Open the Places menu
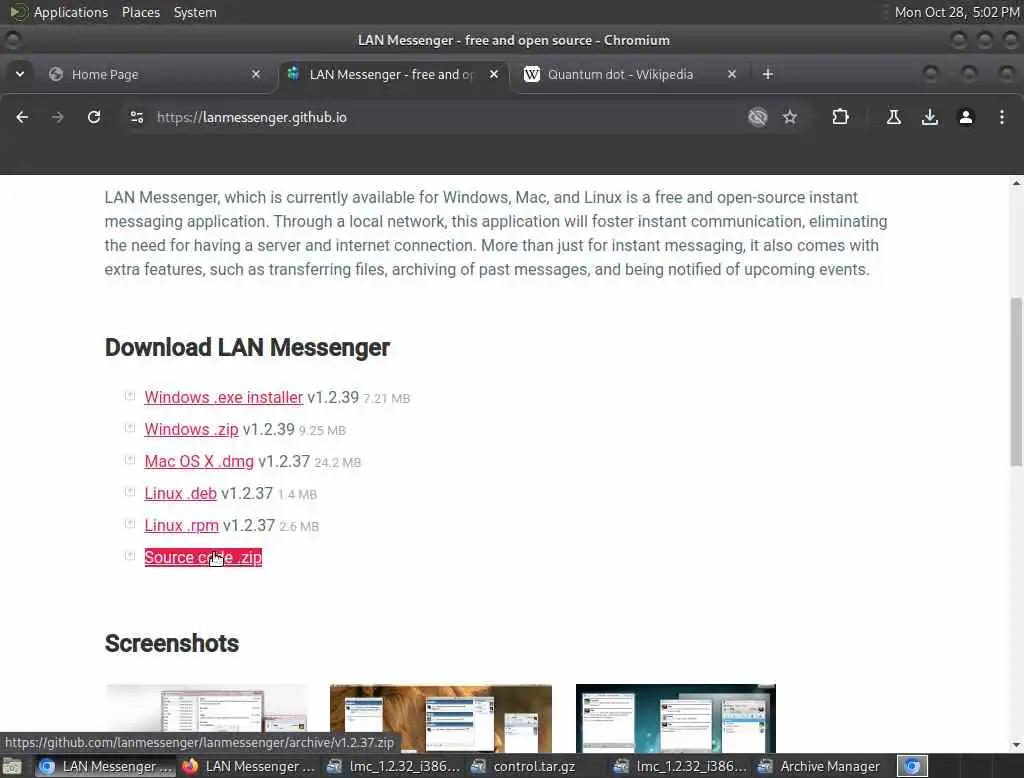 tap(141, 12)
